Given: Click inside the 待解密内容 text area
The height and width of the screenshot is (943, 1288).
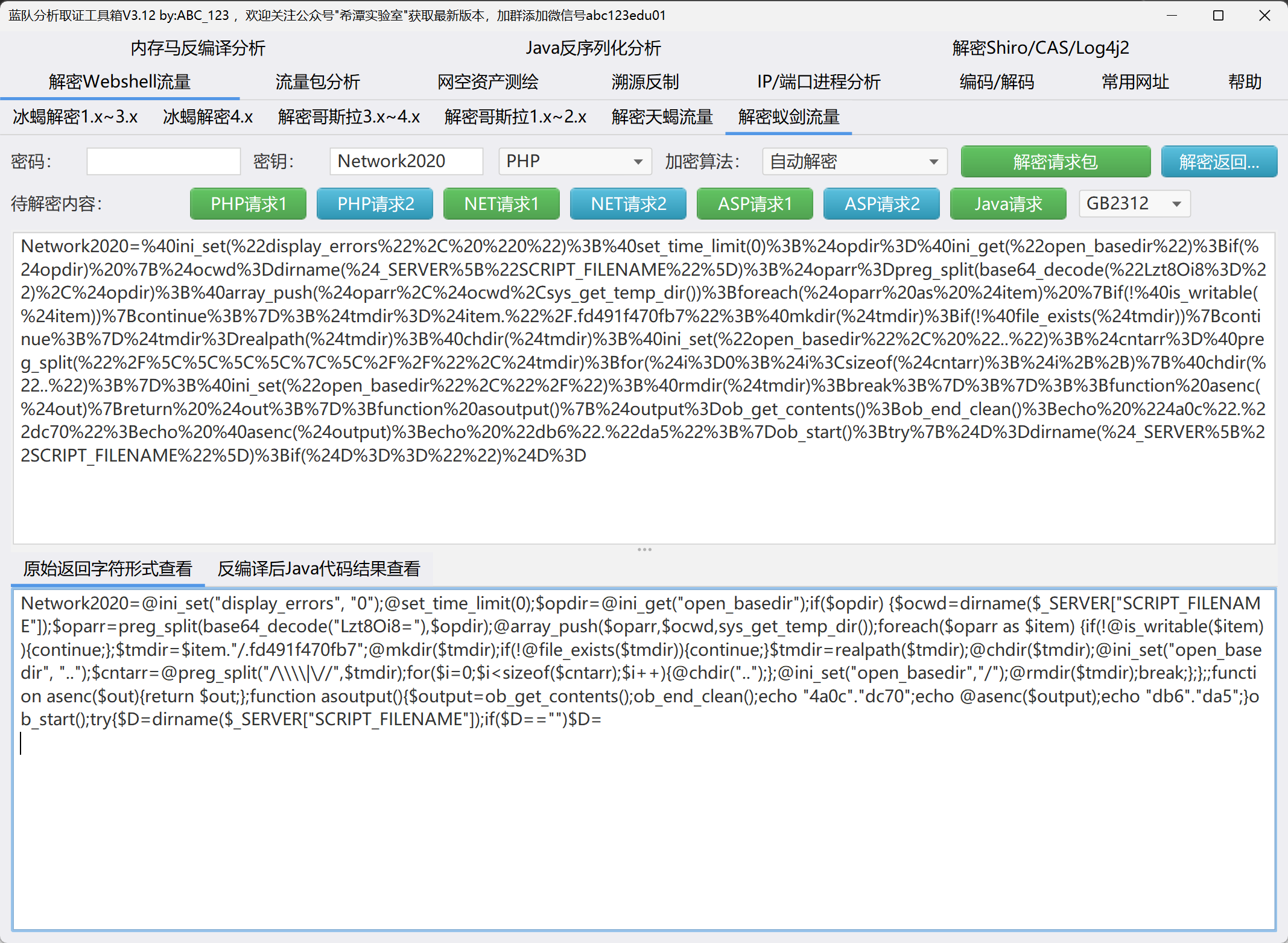Looking at the screenshot, I should tap(644, 501).
